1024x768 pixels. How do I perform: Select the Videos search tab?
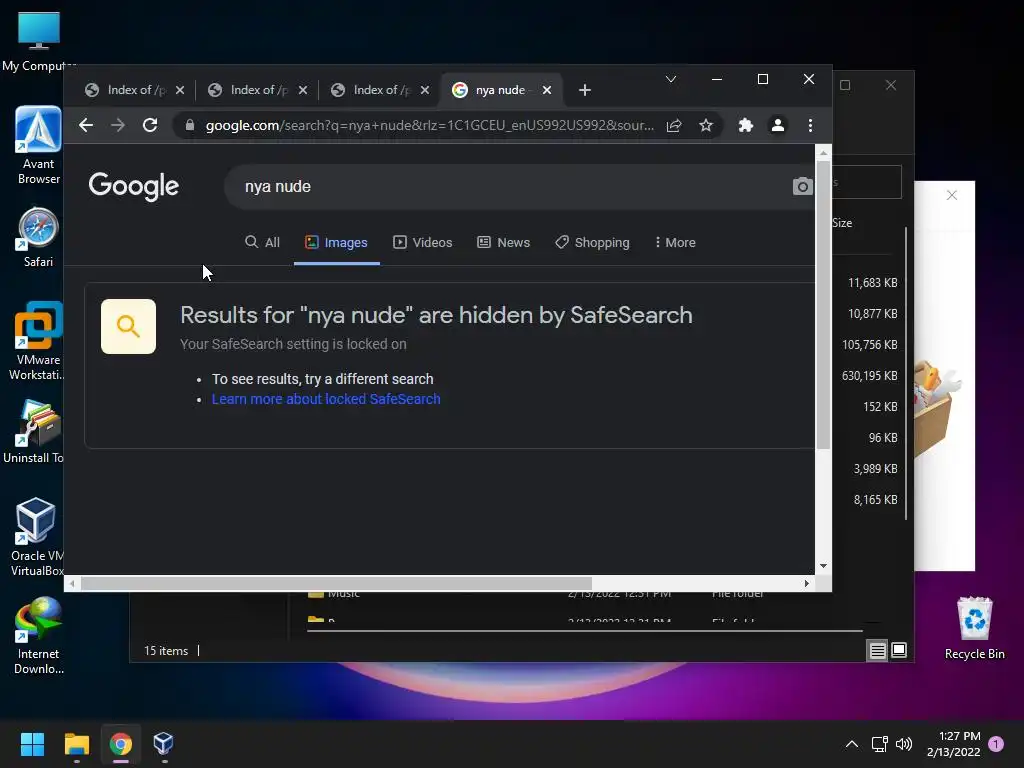(x=423, y=242)
